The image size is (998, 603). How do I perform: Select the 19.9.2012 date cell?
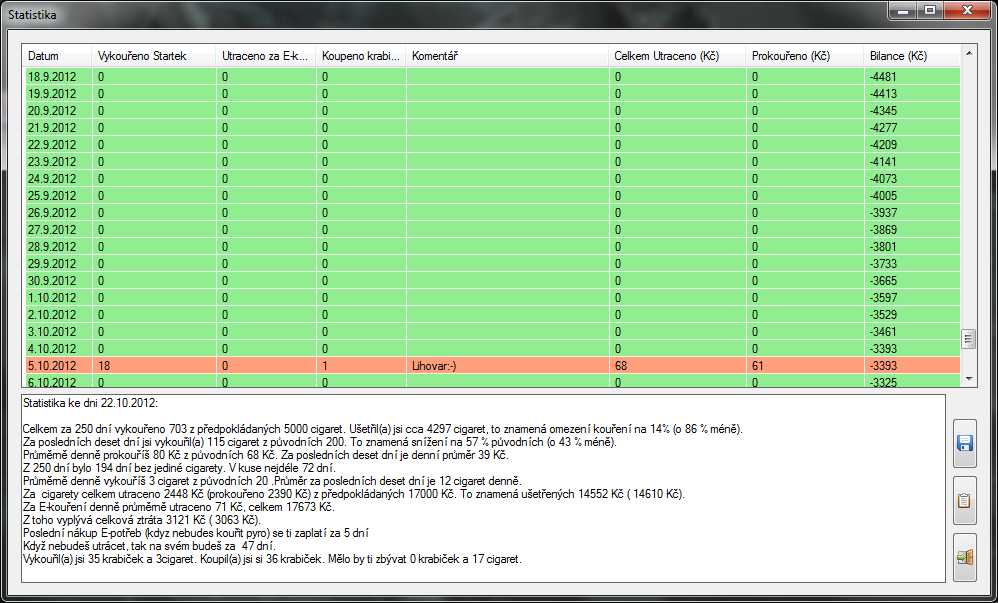point(59,94)
